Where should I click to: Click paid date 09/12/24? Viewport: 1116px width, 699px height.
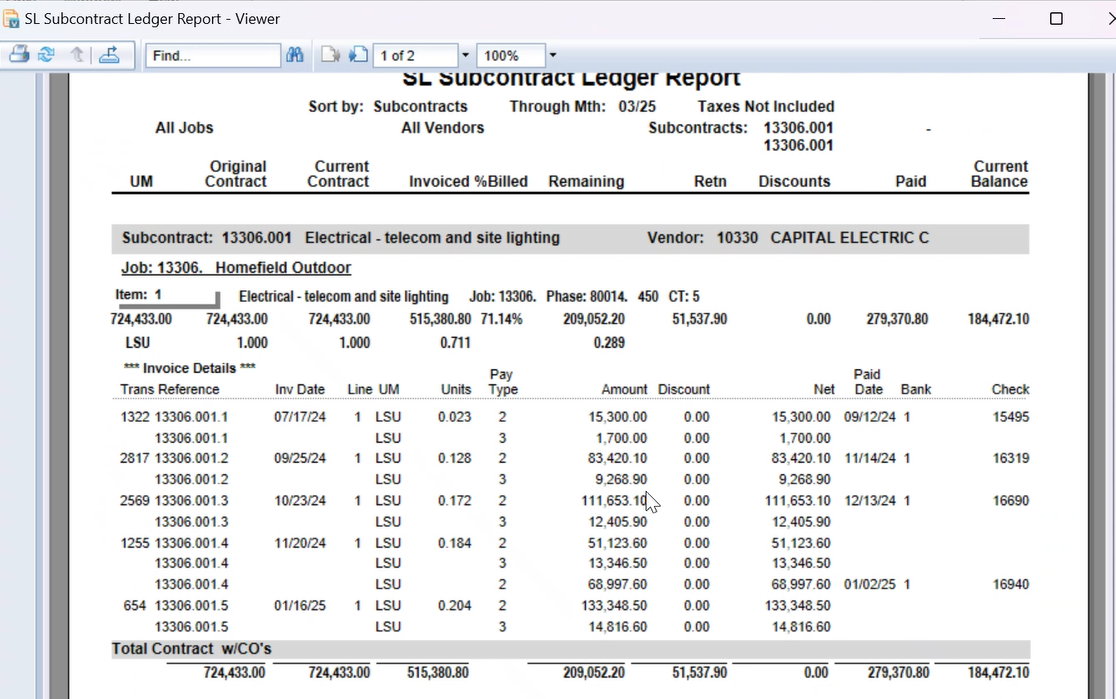tap(870, 417)
